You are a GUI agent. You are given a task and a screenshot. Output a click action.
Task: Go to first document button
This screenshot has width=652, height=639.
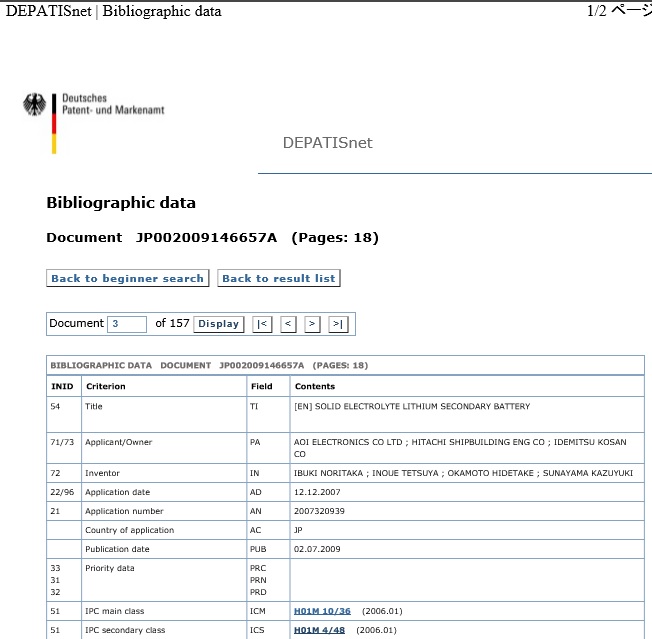pyautogui.click(x=262, y=324)
